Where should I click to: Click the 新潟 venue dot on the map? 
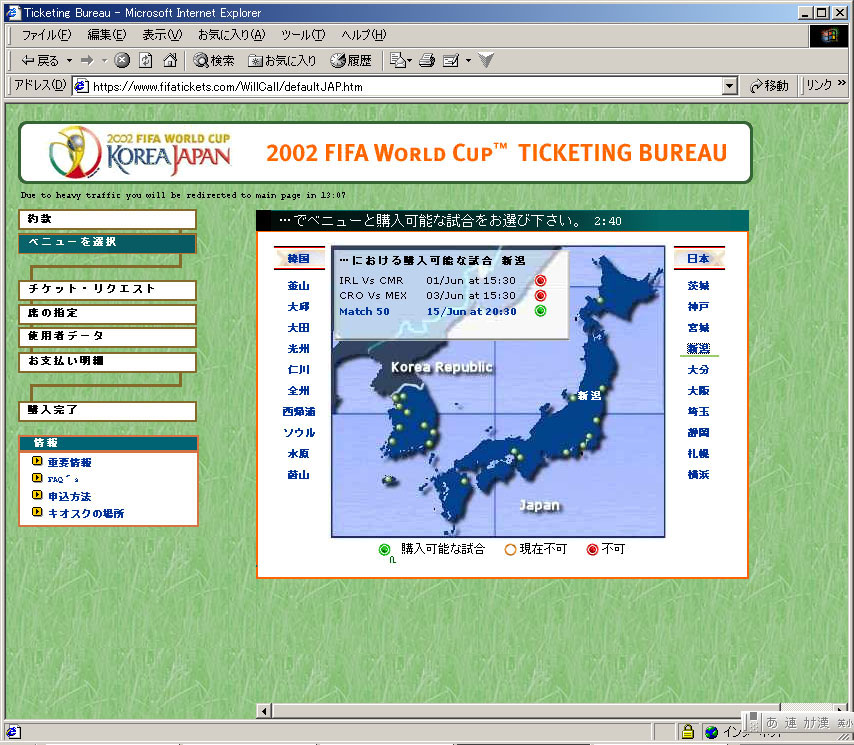(573, 398)
